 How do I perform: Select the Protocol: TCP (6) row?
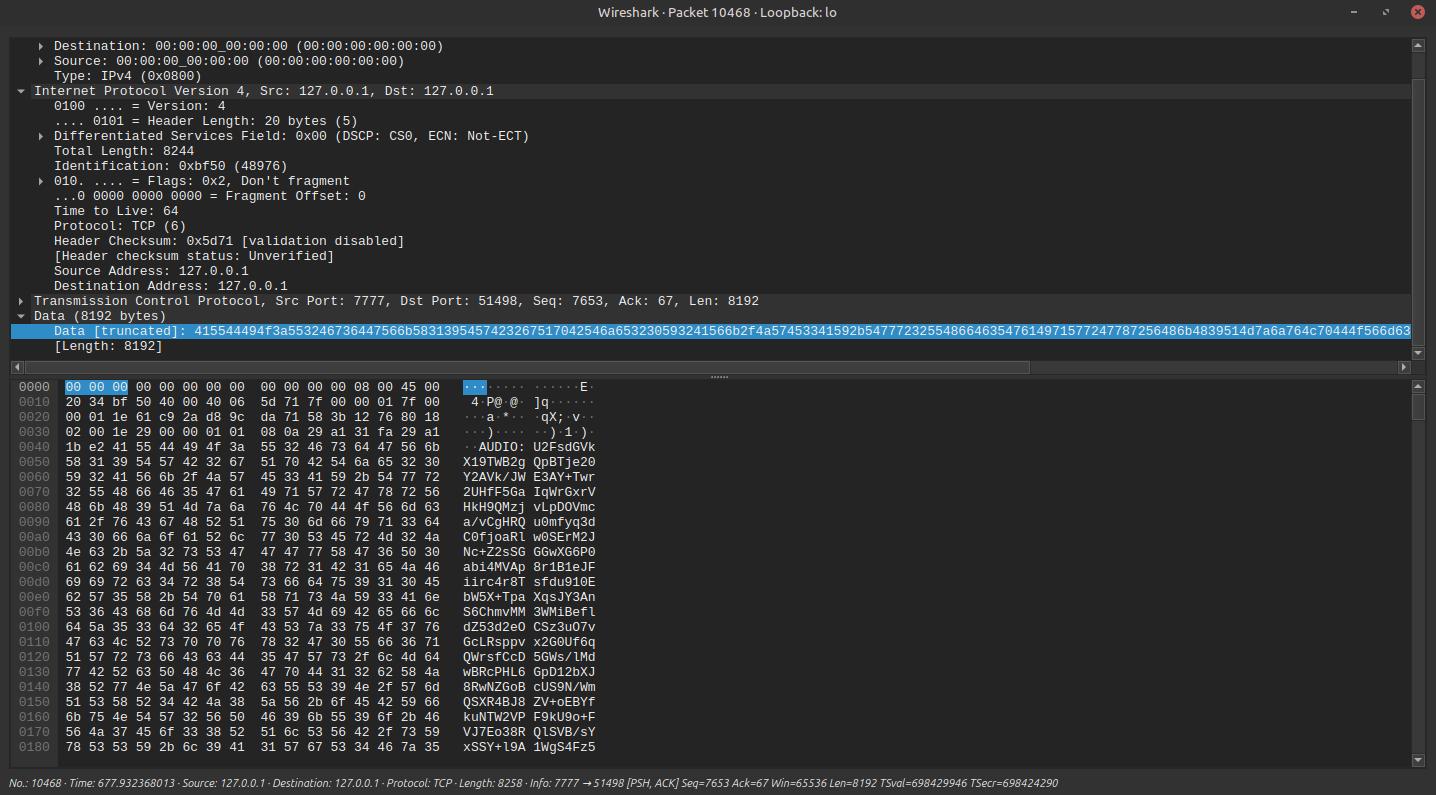[710, 226]
